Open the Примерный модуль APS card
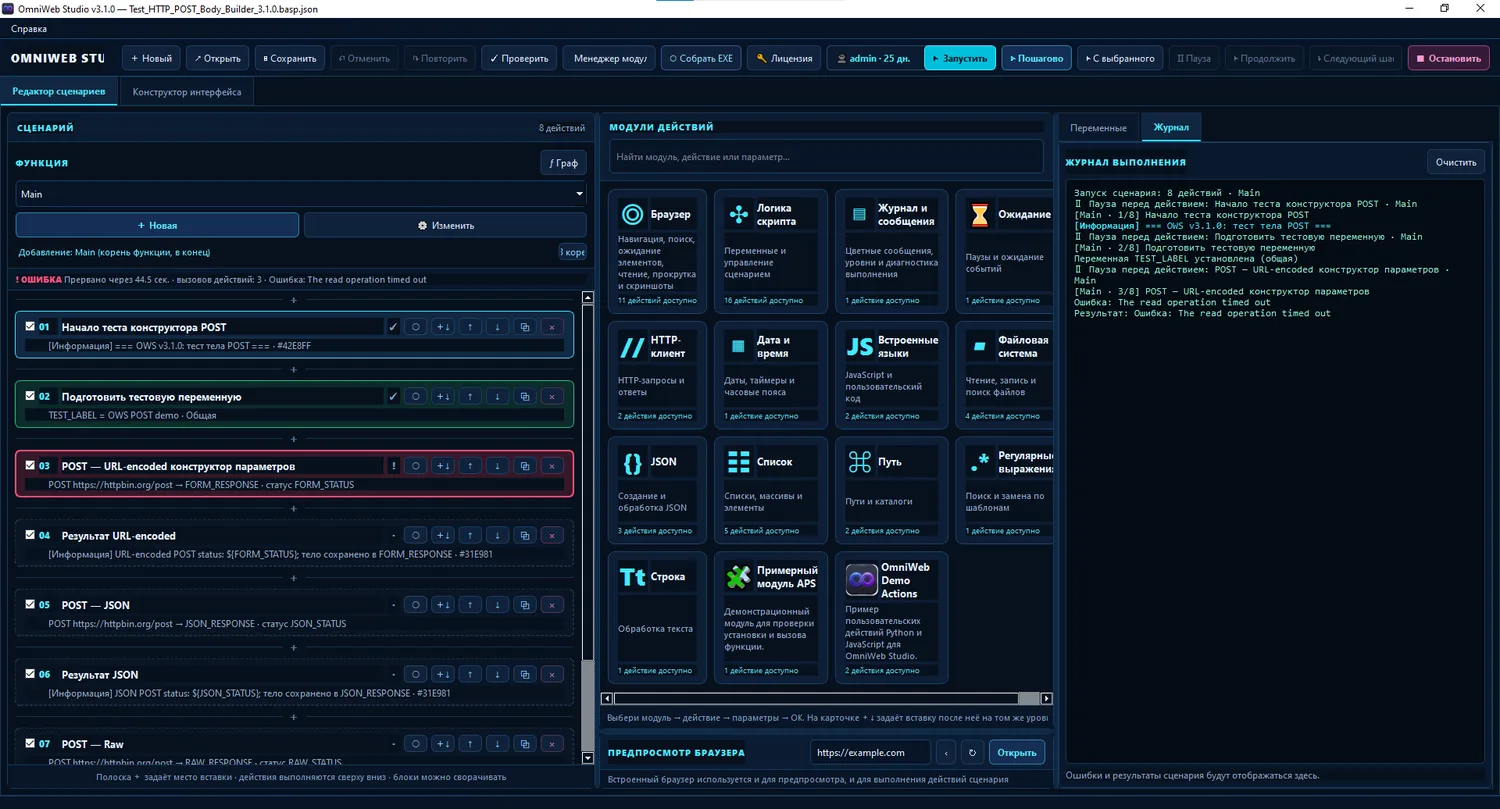The image size is (1500, 809). pos(770,617)
